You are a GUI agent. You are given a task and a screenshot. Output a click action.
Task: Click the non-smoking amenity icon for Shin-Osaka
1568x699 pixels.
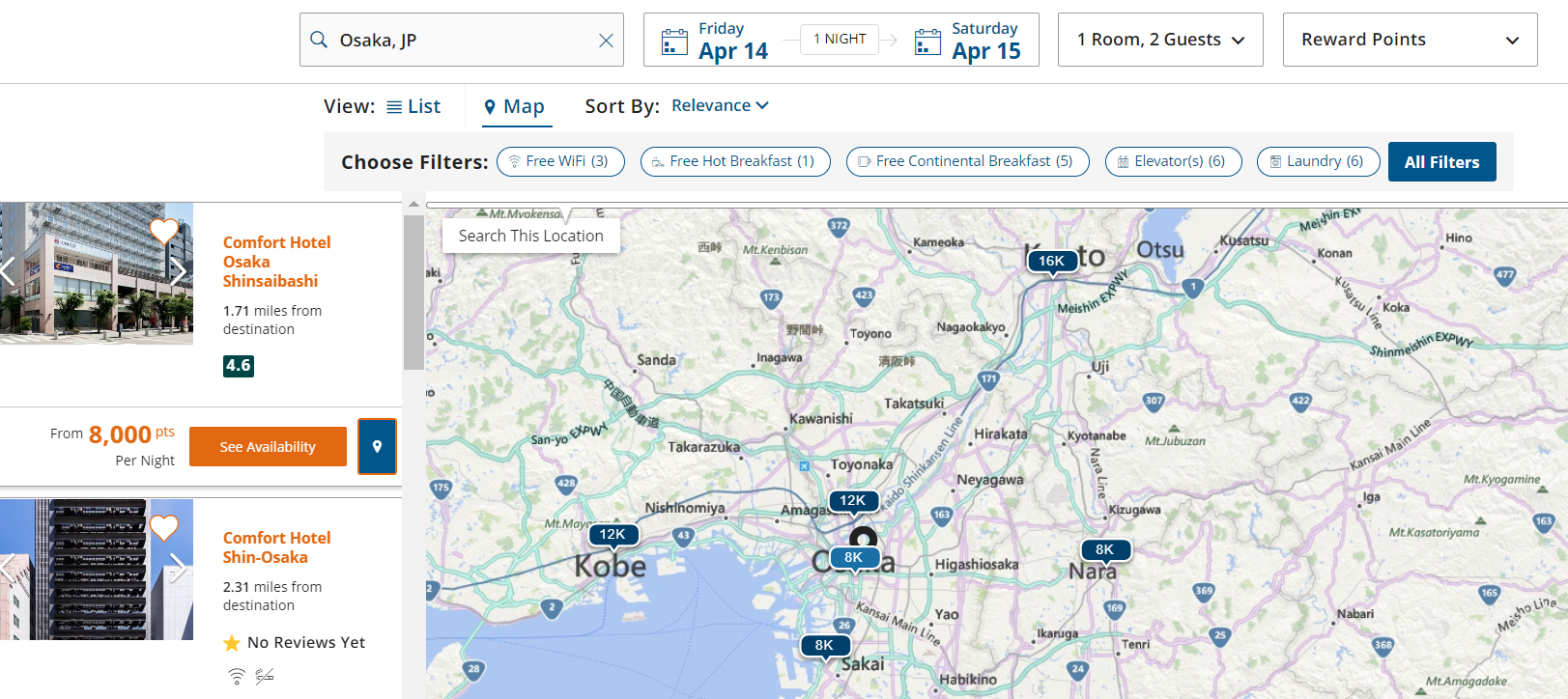[265, 676]
